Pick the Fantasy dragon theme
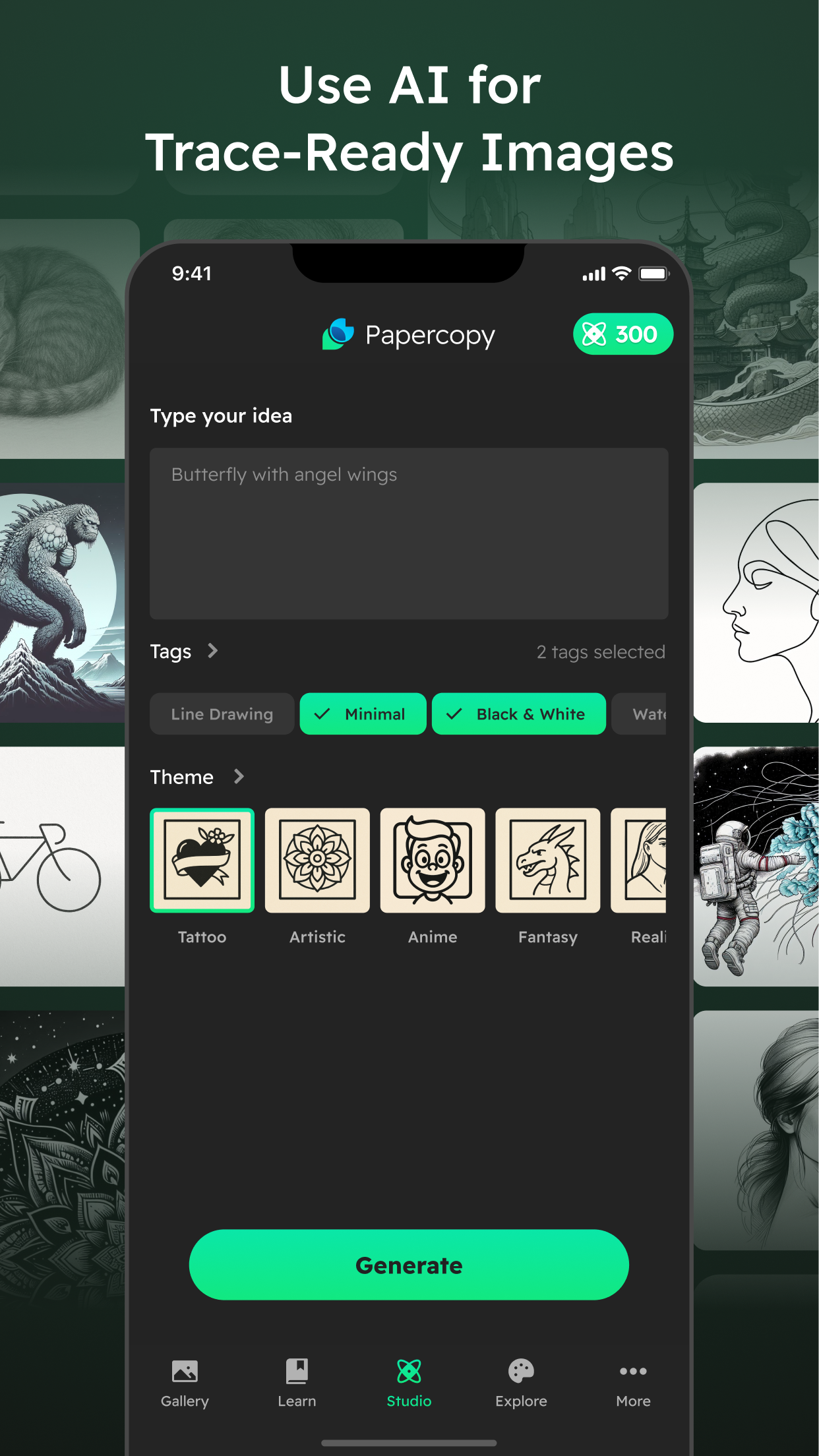This screenshot has width=819, height=1456. click(x=548, y=861)
